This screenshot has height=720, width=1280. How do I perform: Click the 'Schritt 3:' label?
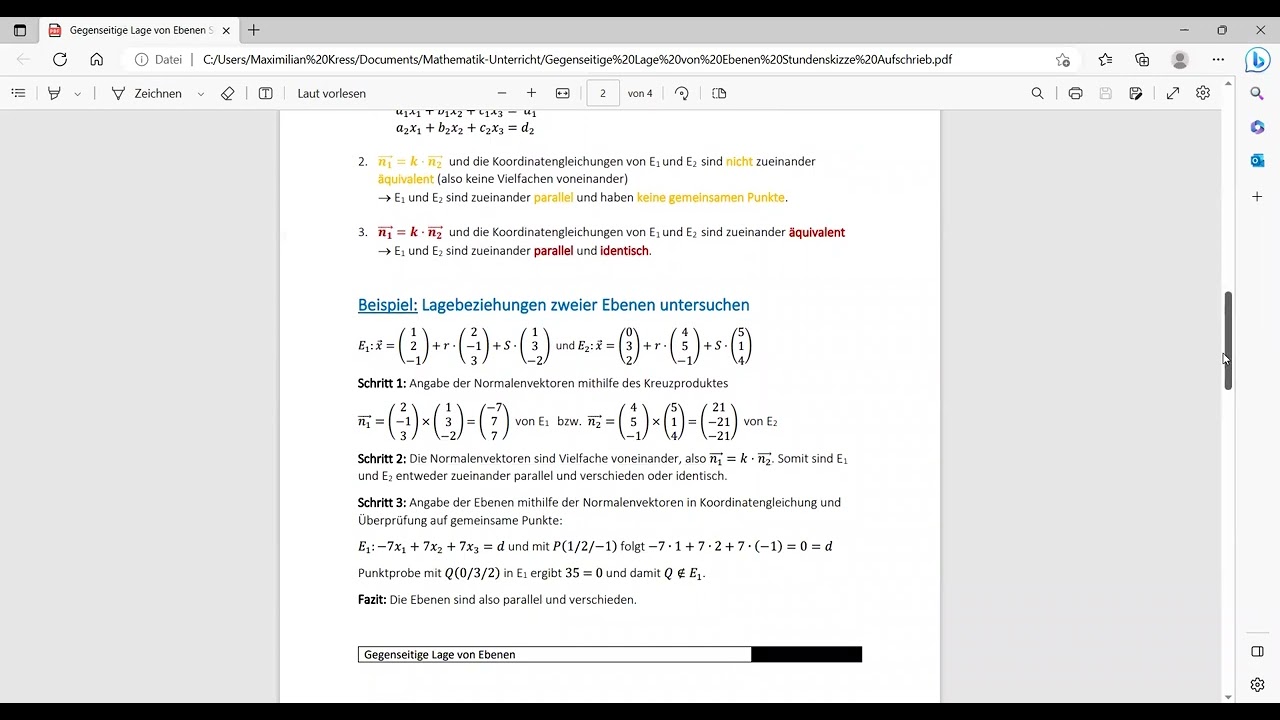pyautogui.click(x=382, y=503)
